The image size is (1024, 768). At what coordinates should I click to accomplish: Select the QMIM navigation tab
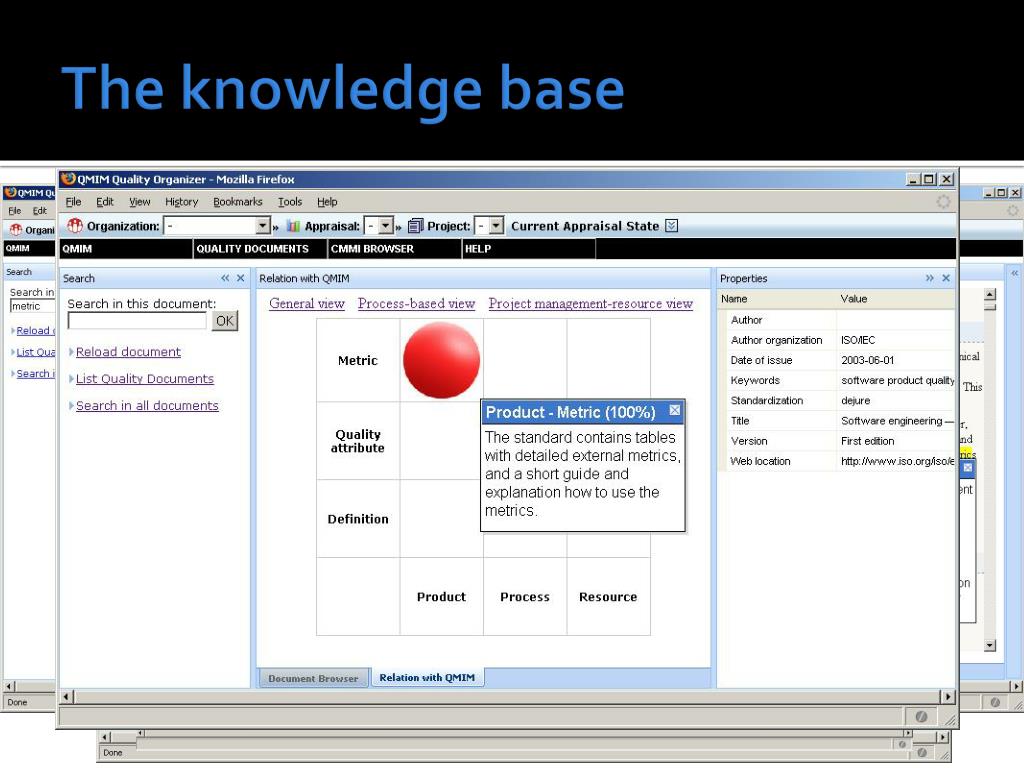click(x=125, y=249)
